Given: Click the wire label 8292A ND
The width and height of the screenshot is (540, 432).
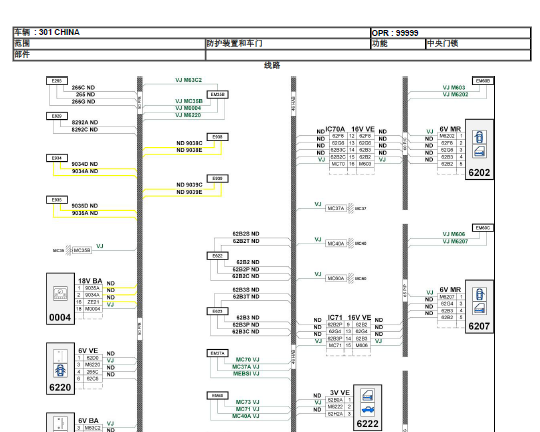Looking at the screenshot, I should [85, 122].
